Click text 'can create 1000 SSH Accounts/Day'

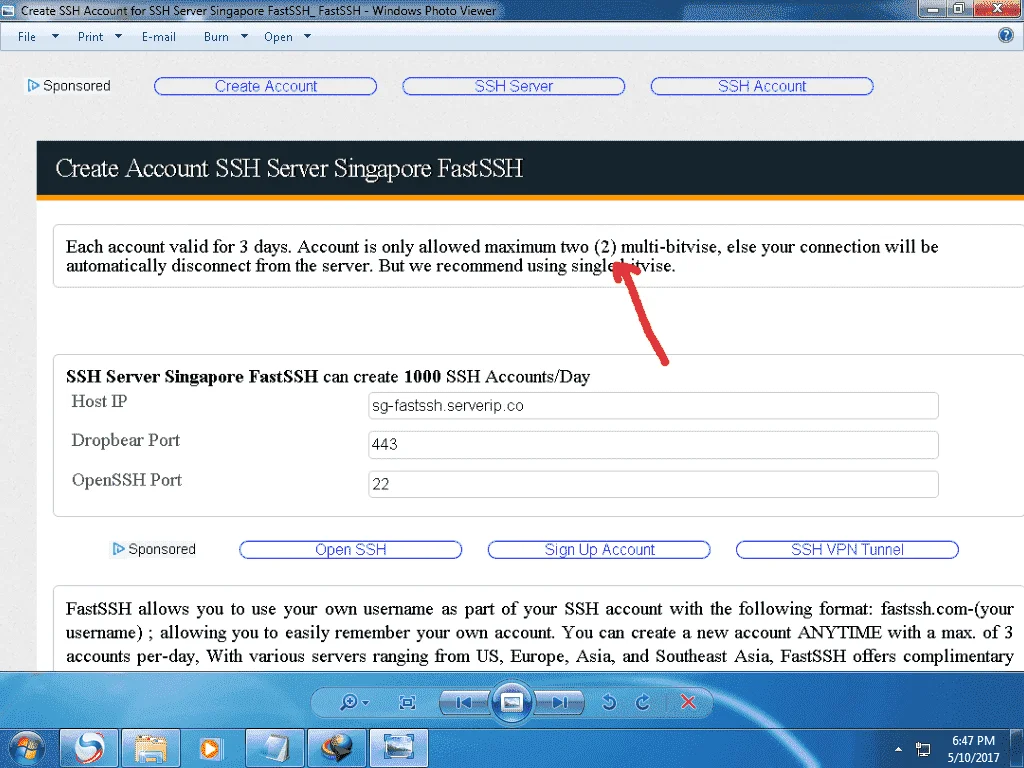pos(456,377)
